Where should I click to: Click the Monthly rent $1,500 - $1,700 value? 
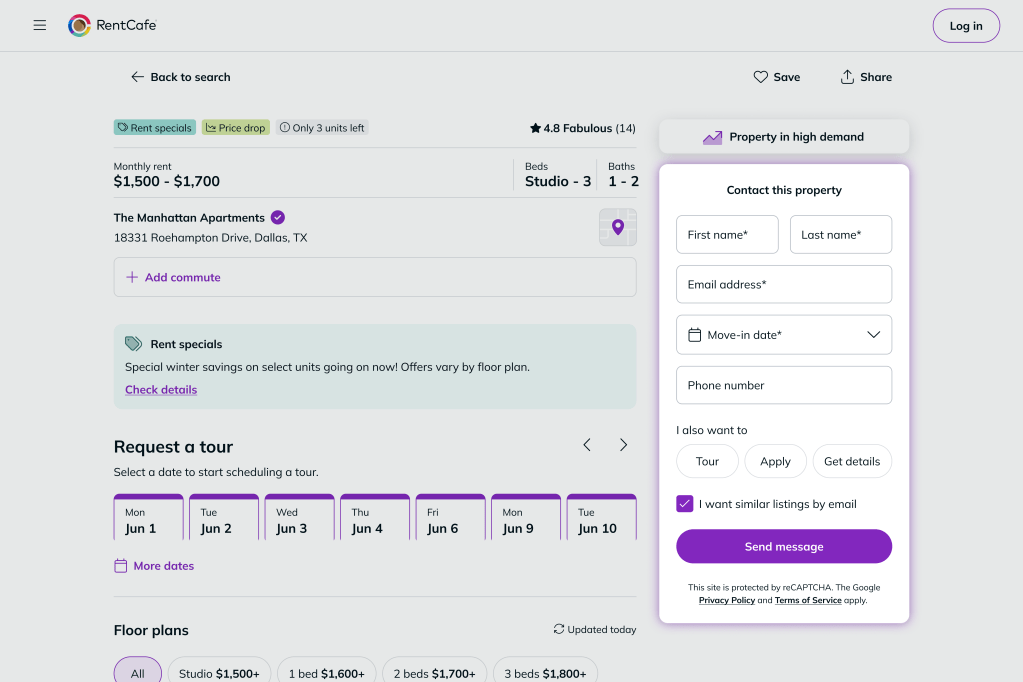[166, 181]
